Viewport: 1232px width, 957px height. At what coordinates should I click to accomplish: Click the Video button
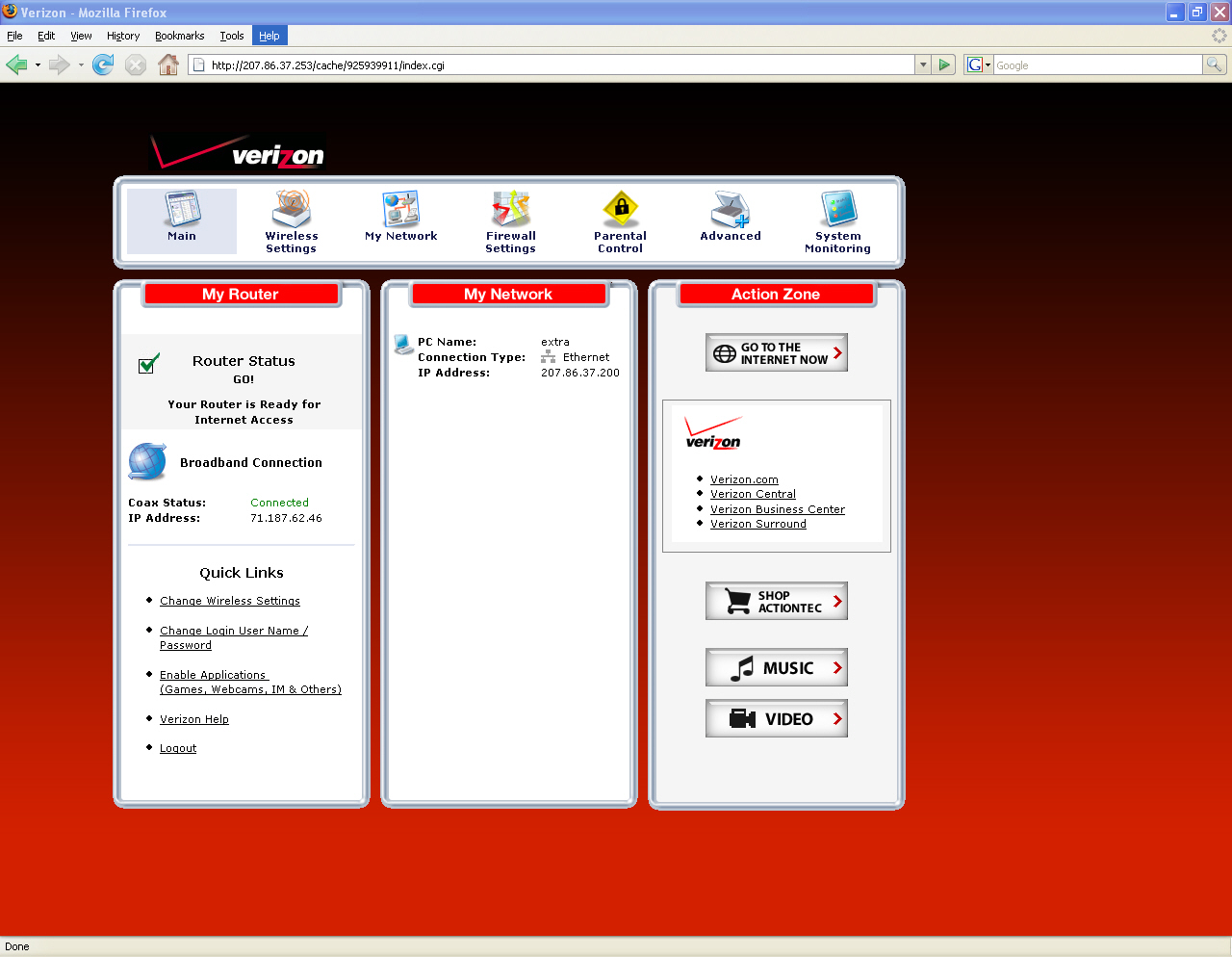777,718
